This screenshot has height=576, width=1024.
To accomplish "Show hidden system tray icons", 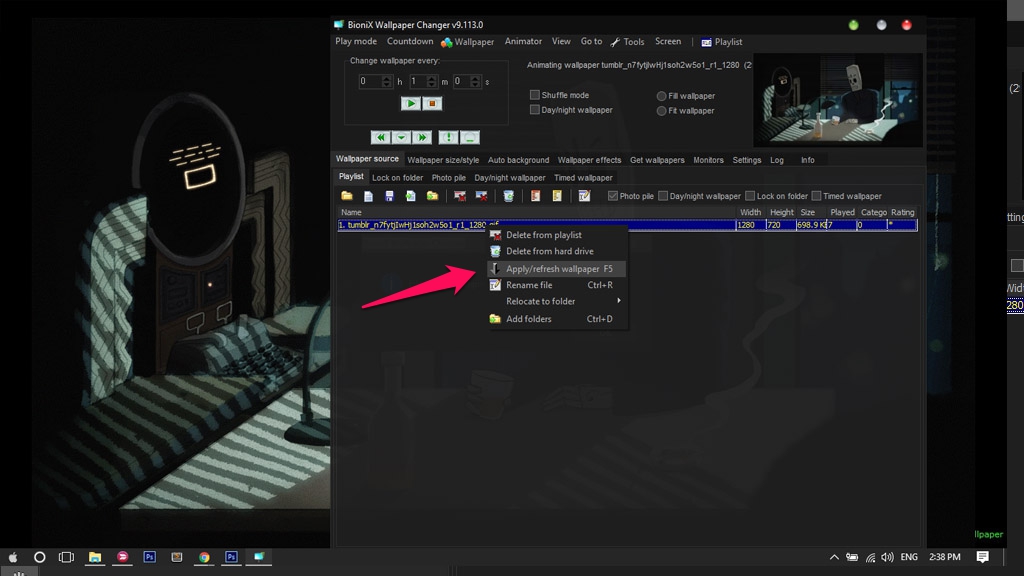I will pyautogui.click(x=834, y=557).
